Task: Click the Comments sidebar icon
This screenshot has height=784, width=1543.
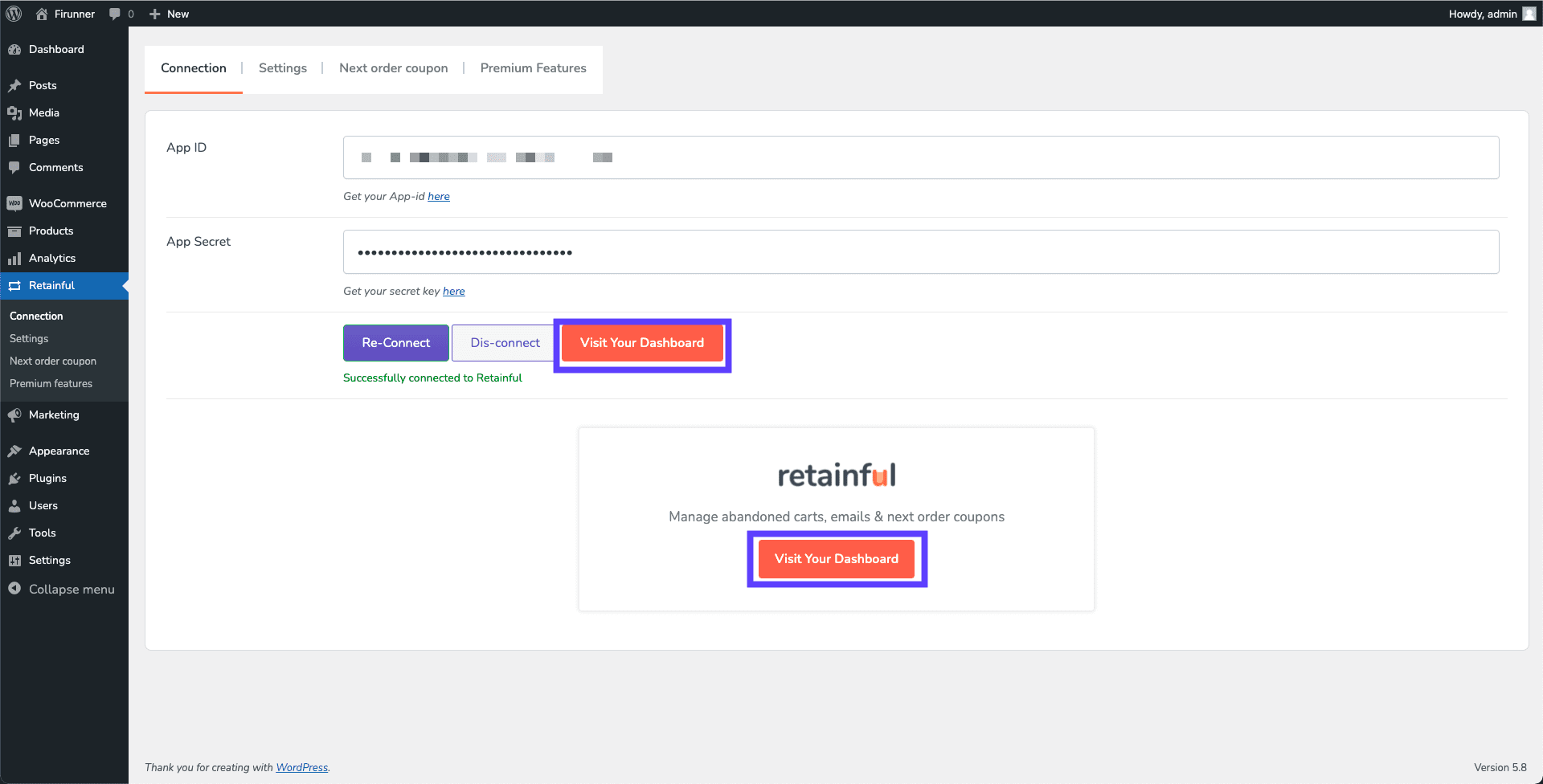Action: click(x=14, y=167)
